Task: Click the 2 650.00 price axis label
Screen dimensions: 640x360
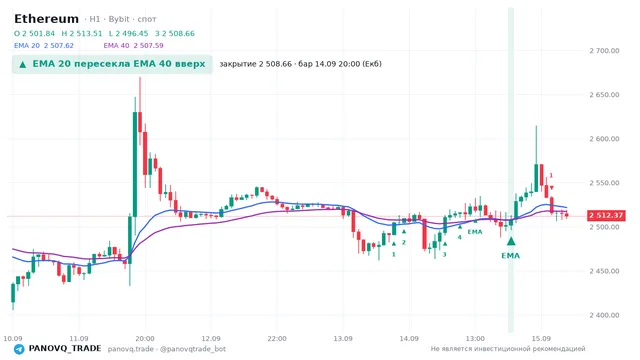Action: point(604,95)
